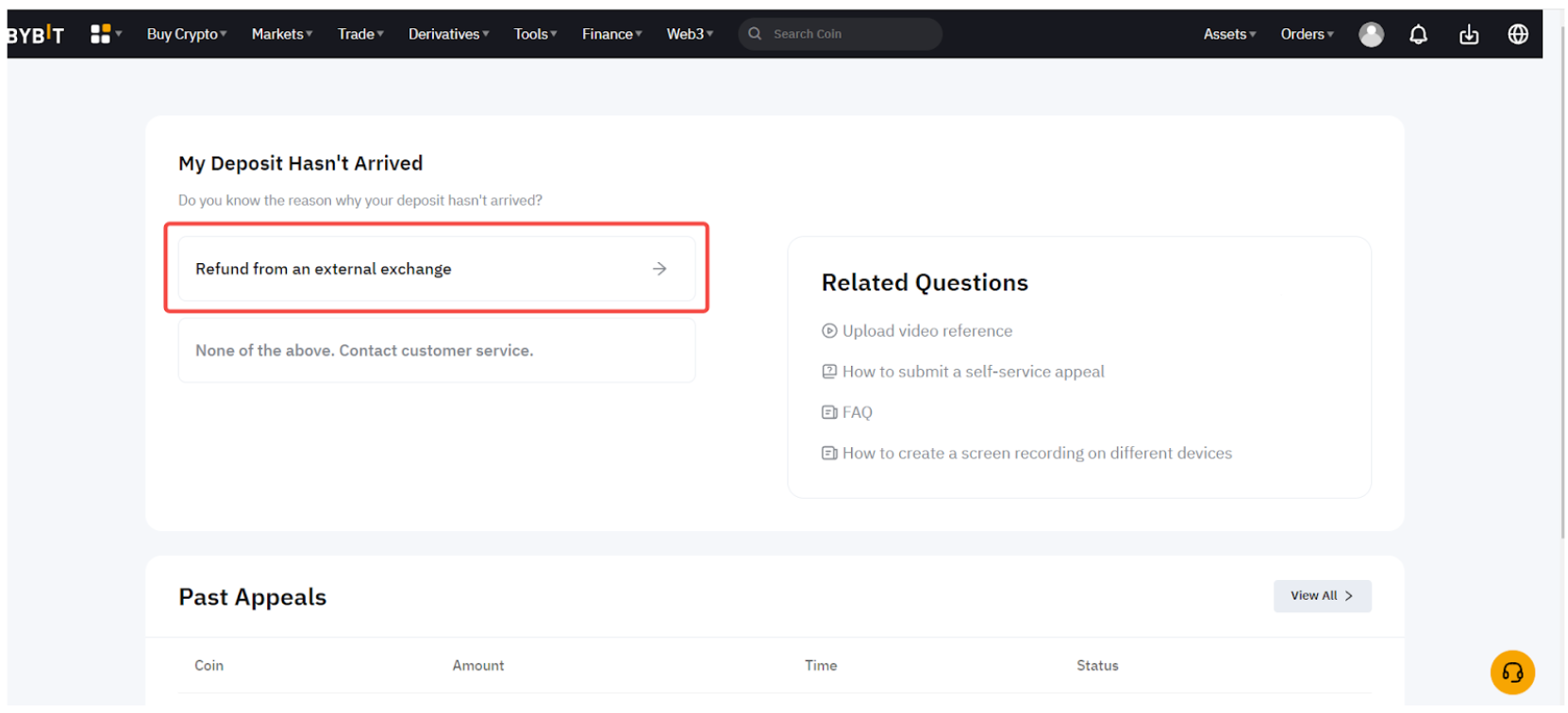The width and height of the screenshot is (1568, 713).
Task: Open the user profile avatar
Action: [1370, 35]
